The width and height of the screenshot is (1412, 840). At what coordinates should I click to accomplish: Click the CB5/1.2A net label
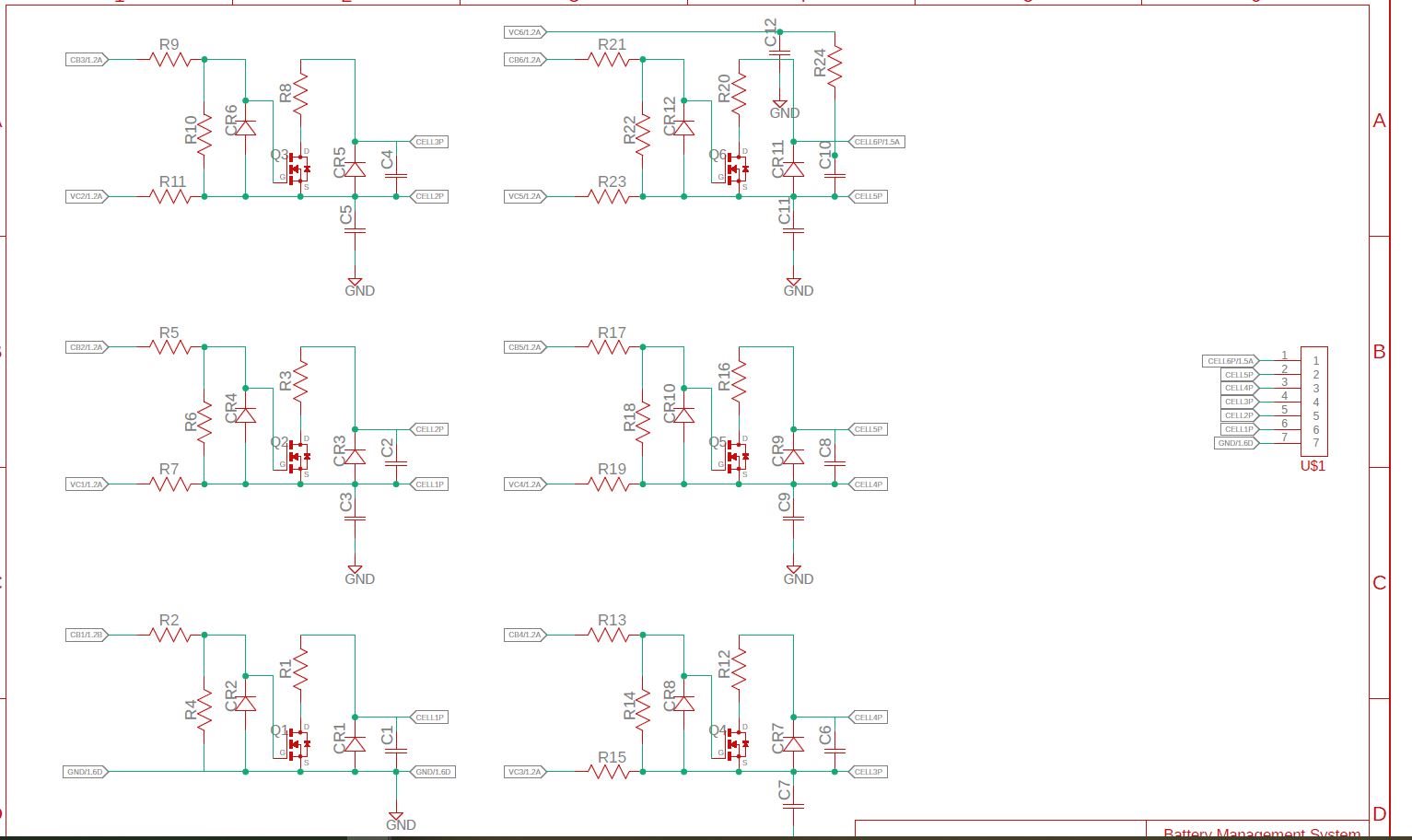[526, 347]
